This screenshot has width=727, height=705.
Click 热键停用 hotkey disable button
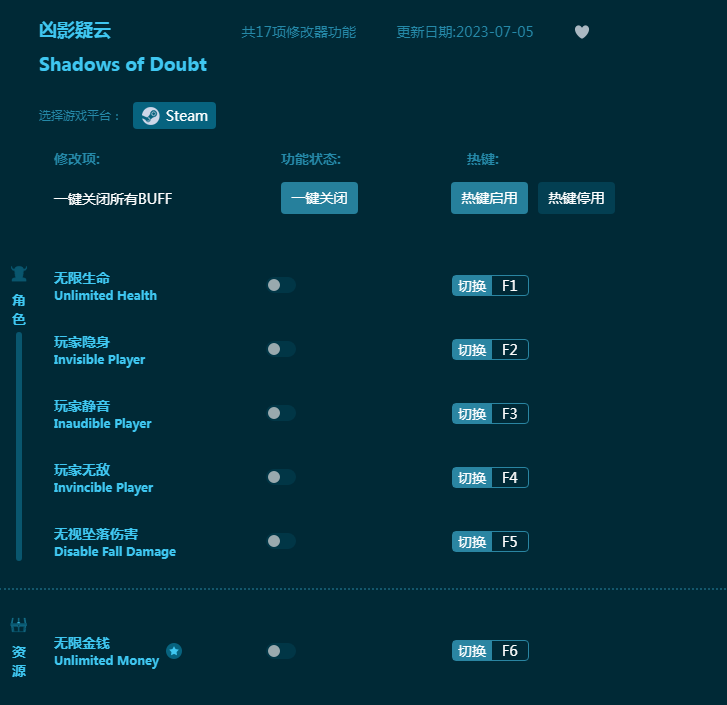576,198
